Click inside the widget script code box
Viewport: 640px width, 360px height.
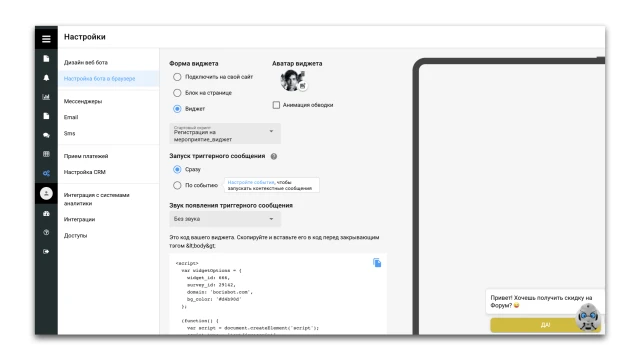[278, 294]
